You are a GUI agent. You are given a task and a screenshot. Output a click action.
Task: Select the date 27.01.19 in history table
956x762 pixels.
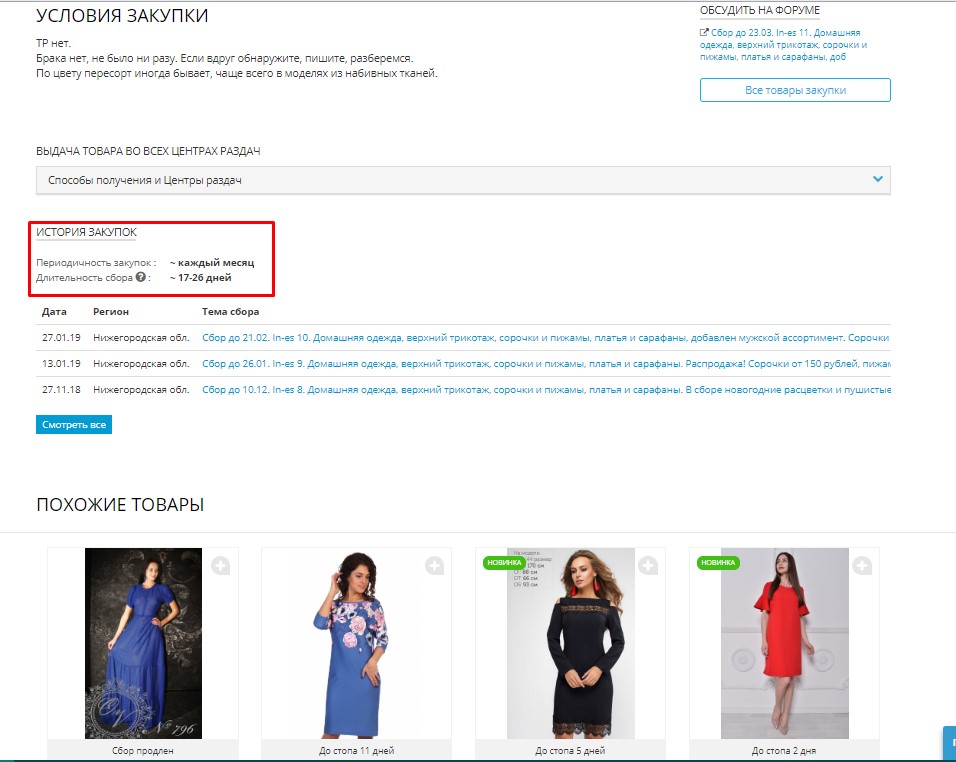pos(61,338)
